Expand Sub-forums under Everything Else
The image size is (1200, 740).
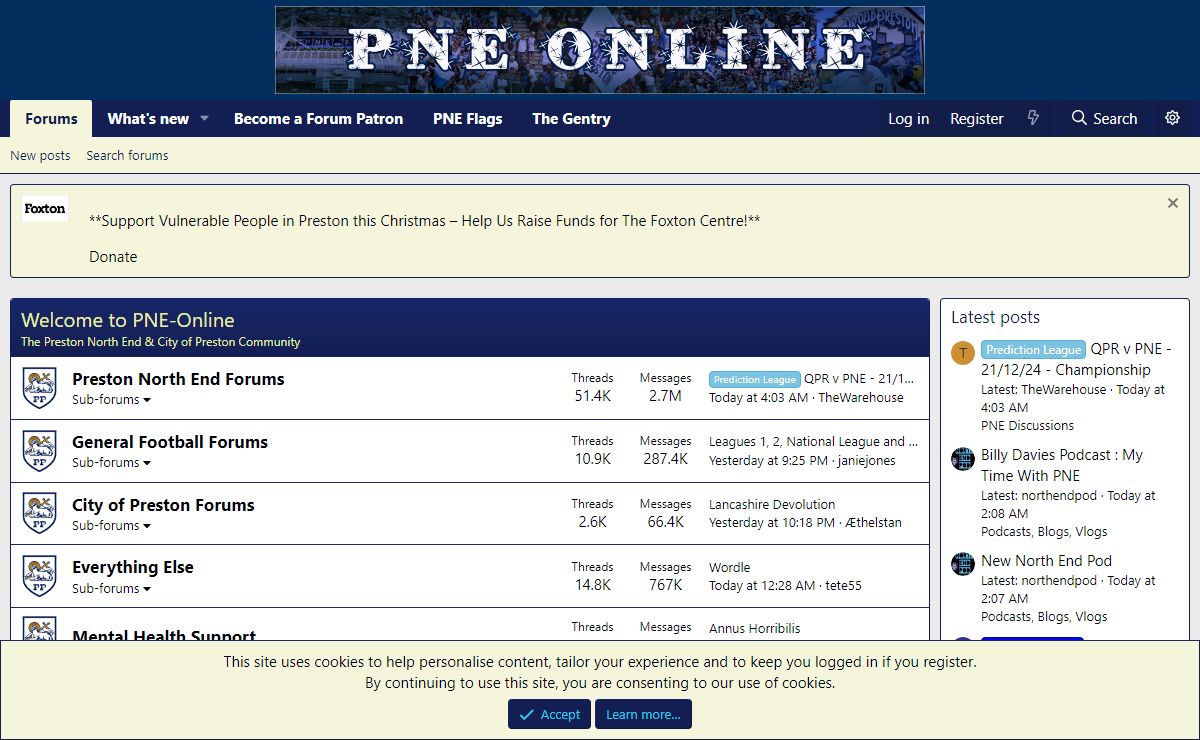(x=111, y=588)
